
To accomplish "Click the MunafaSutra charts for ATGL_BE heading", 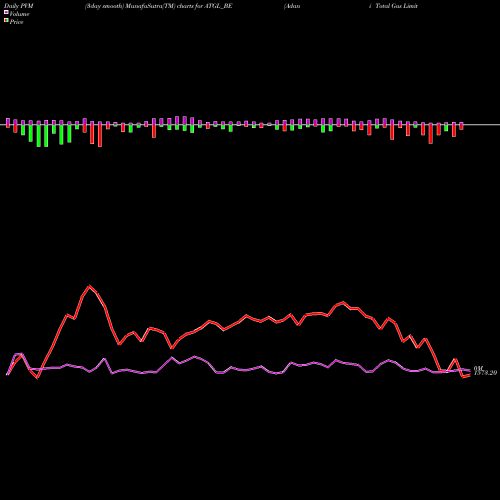I will [x=158, y=6].
